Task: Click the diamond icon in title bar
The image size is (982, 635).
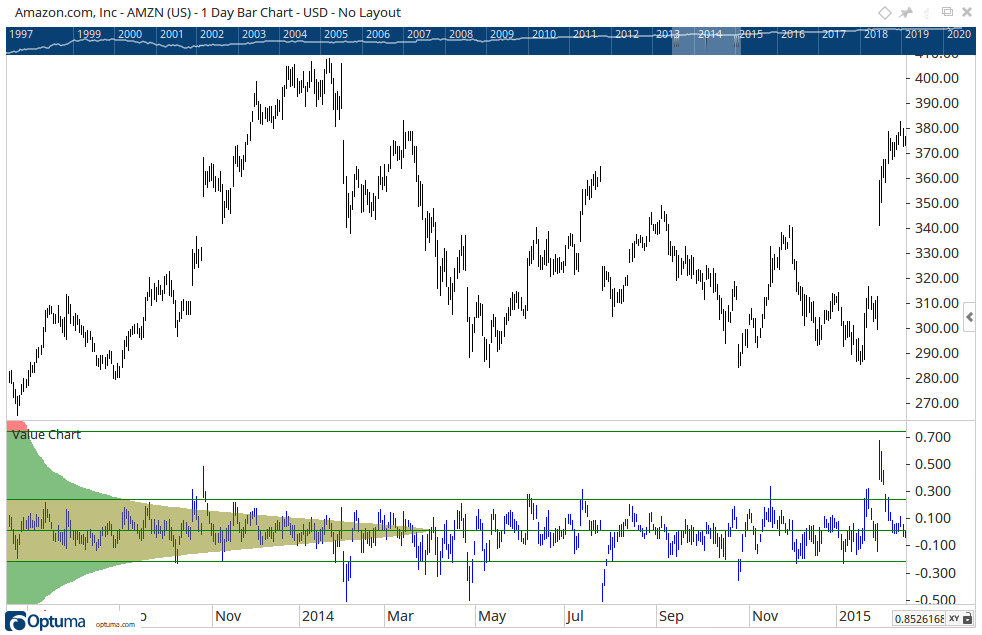Action: (x=884, y=13)
